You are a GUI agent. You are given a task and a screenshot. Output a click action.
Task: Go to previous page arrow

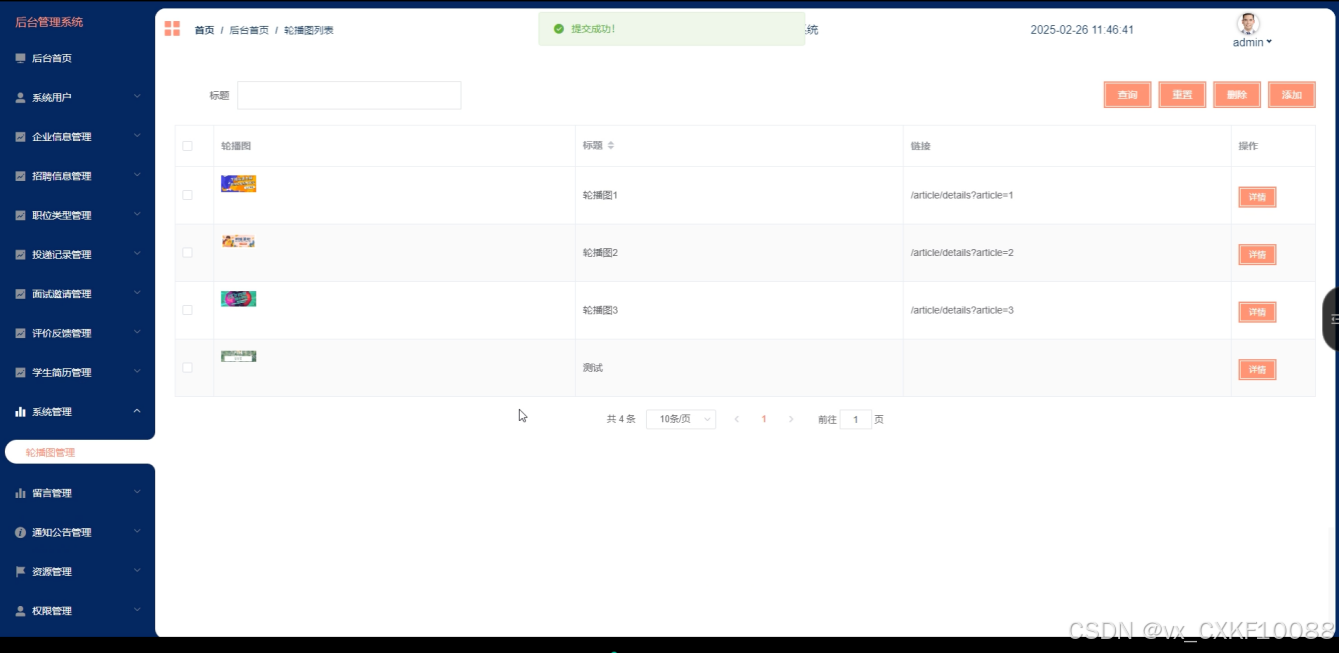coord(737,419)
